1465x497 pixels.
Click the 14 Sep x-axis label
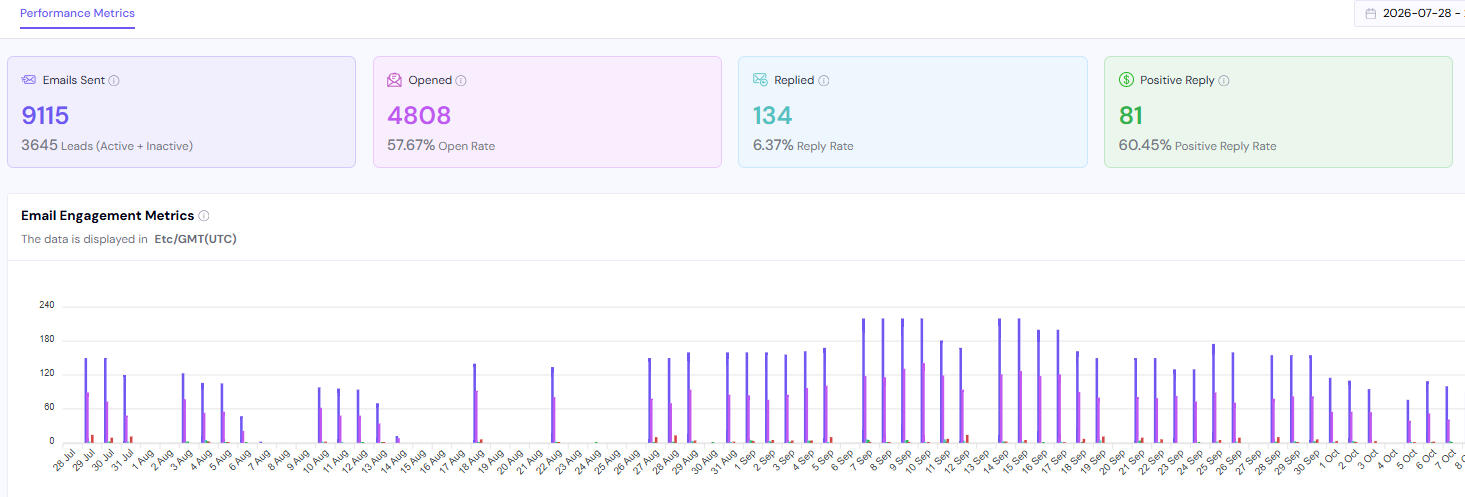[x=996, y=462]
